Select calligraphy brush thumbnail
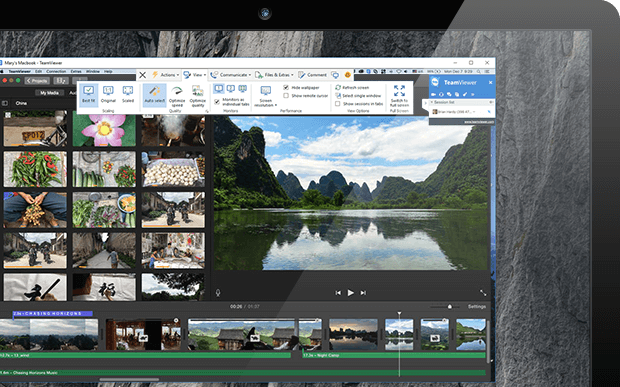620x387 pixels. (x=35, y=287)
